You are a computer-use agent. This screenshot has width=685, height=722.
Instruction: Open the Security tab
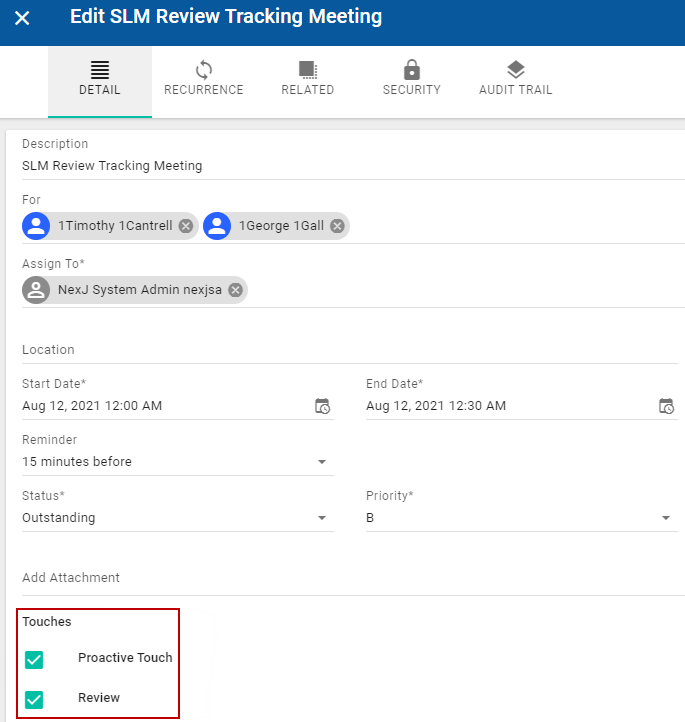(411, 80)
